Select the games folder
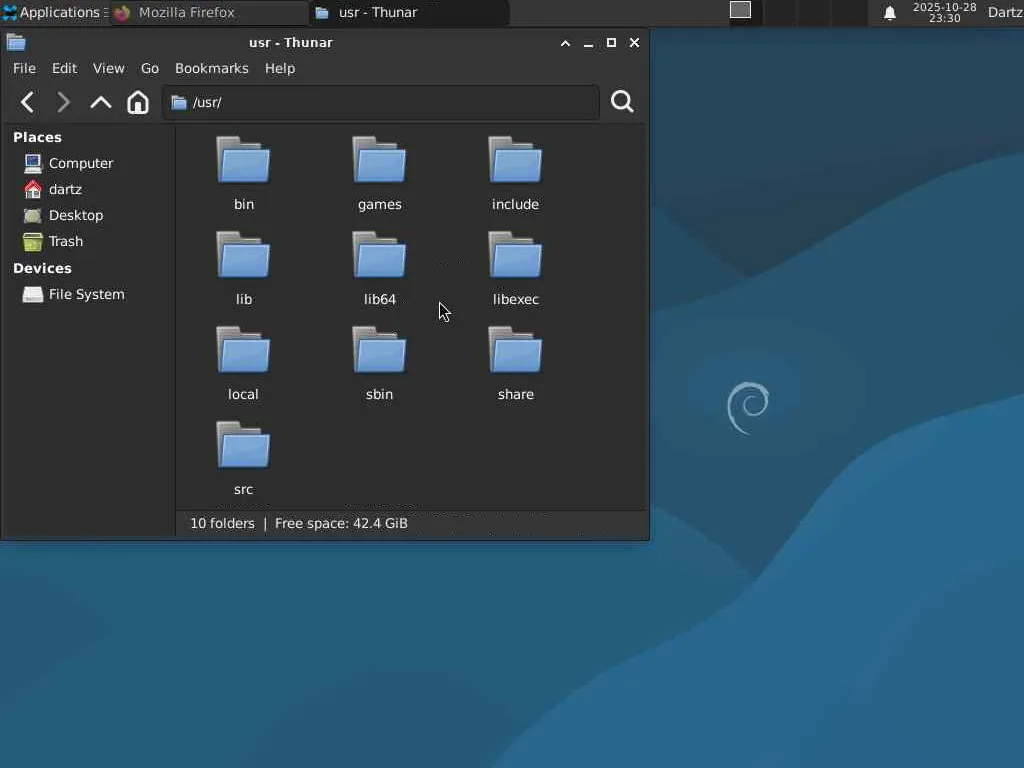 pos(379,162)
